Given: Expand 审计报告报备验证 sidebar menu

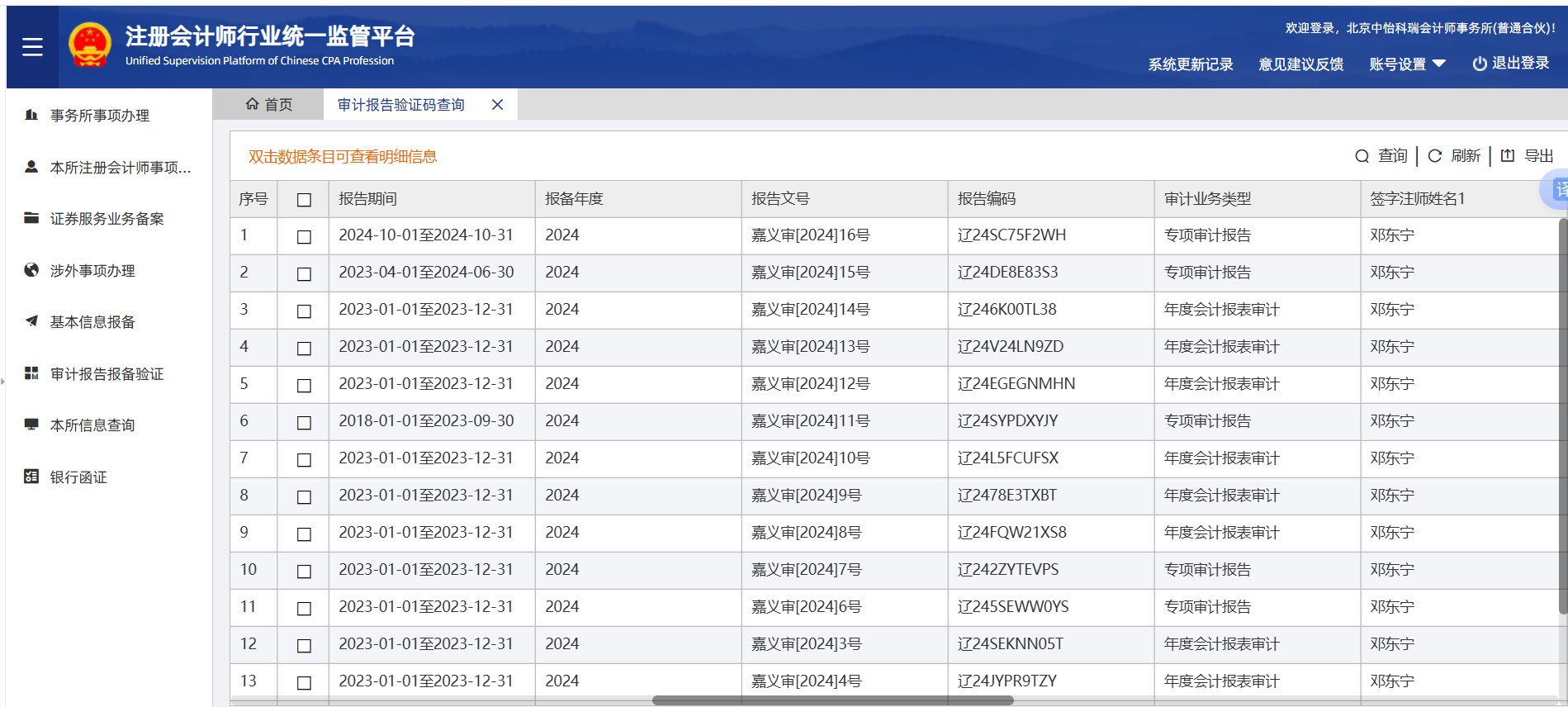Looking at the screenshot, I should tap(107, 374).
